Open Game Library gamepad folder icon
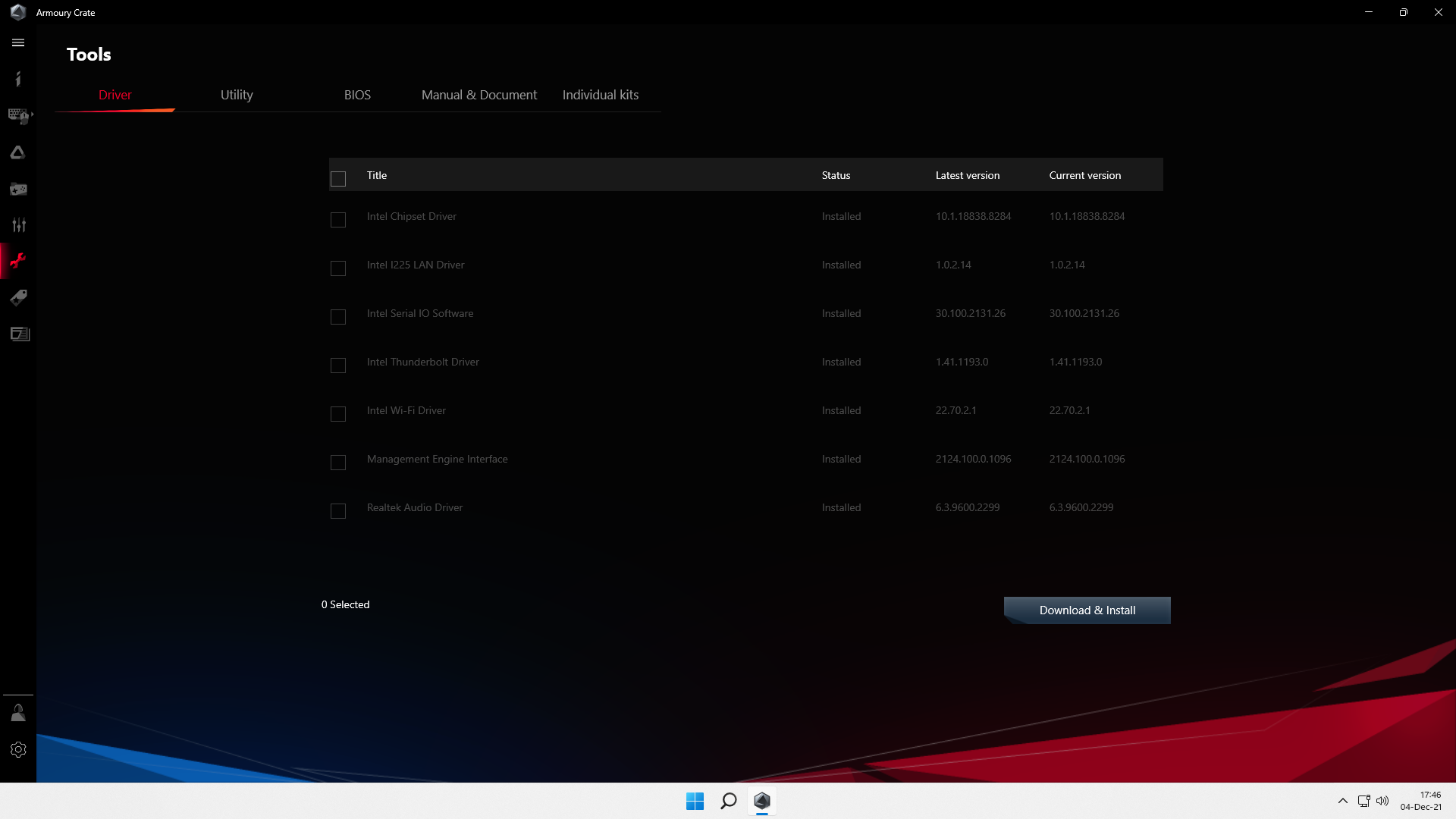This screenshot has width=1456, height=819. pos(18,189)
